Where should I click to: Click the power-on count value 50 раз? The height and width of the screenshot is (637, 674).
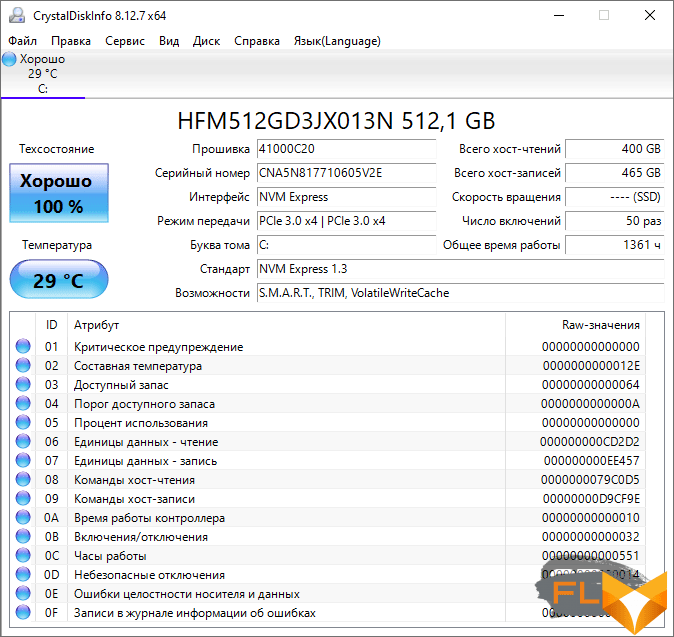coord(615,221)
